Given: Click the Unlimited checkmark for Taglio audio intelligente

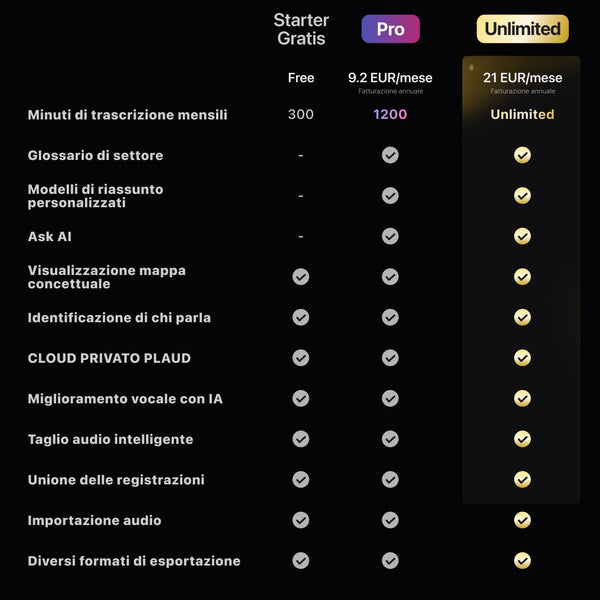Looking at the screenshot, I should point(522,439).
